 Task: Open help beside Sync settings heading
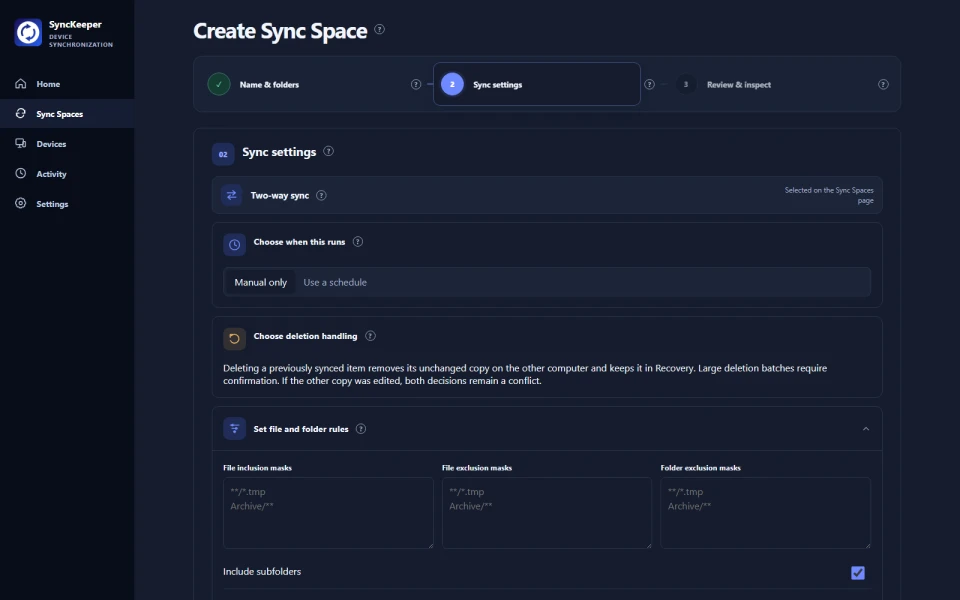click(x=328, y=151)
